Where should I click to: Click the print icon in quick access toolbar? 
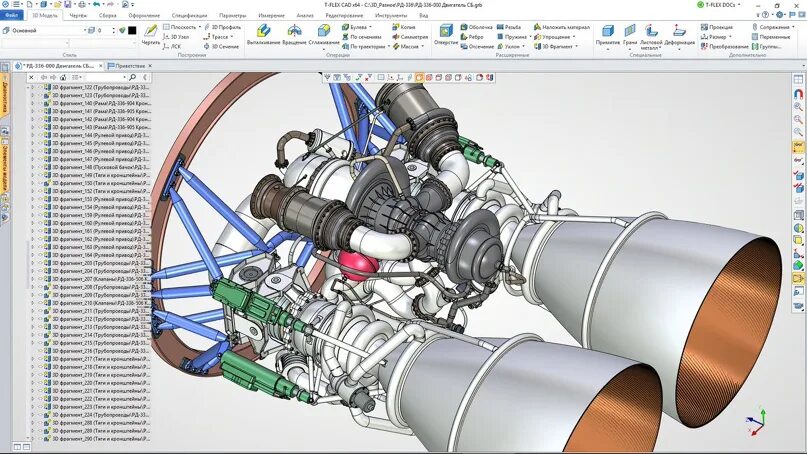point(82,4)
